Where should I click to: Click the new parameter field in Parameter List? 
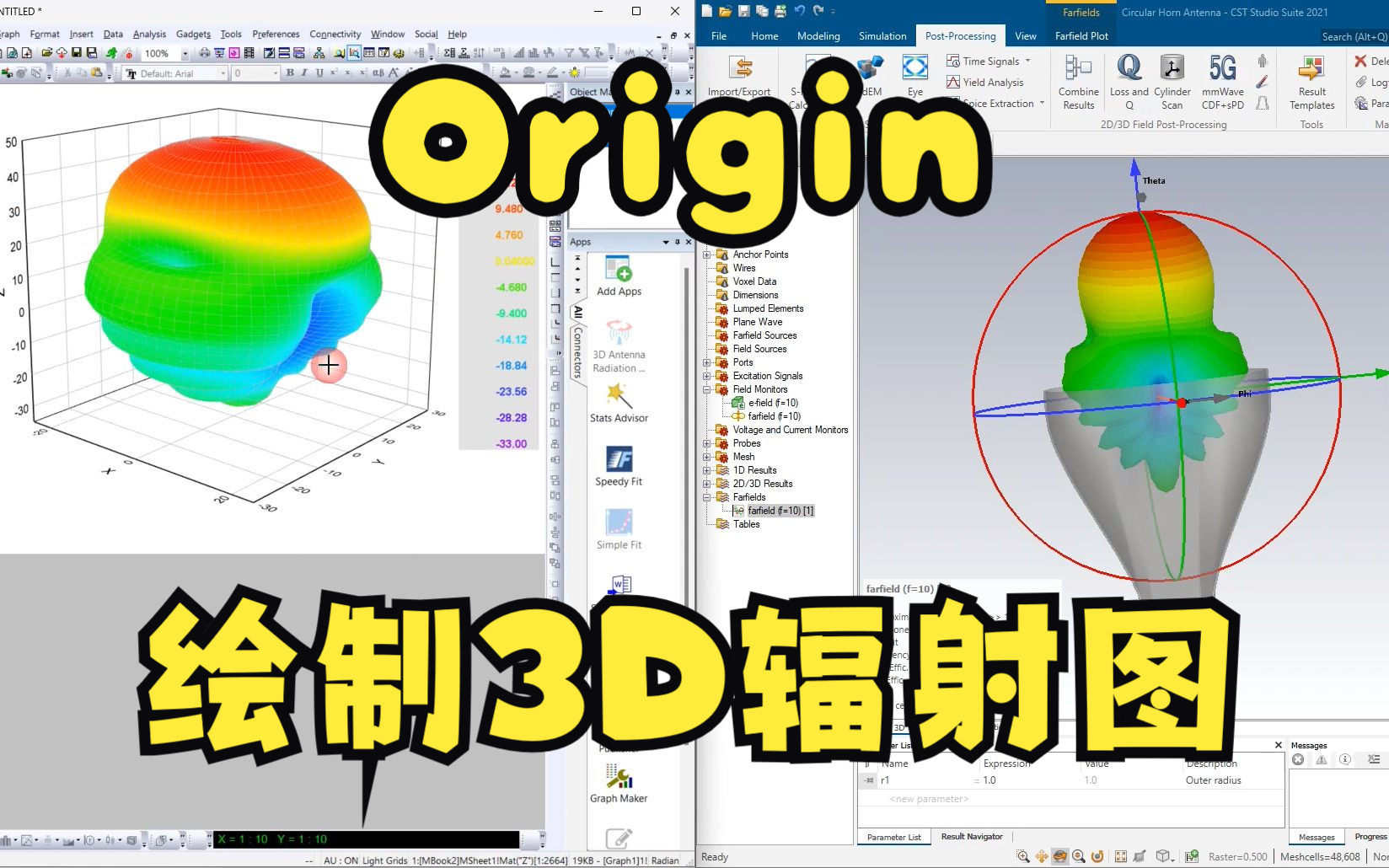tap(929, 799)
